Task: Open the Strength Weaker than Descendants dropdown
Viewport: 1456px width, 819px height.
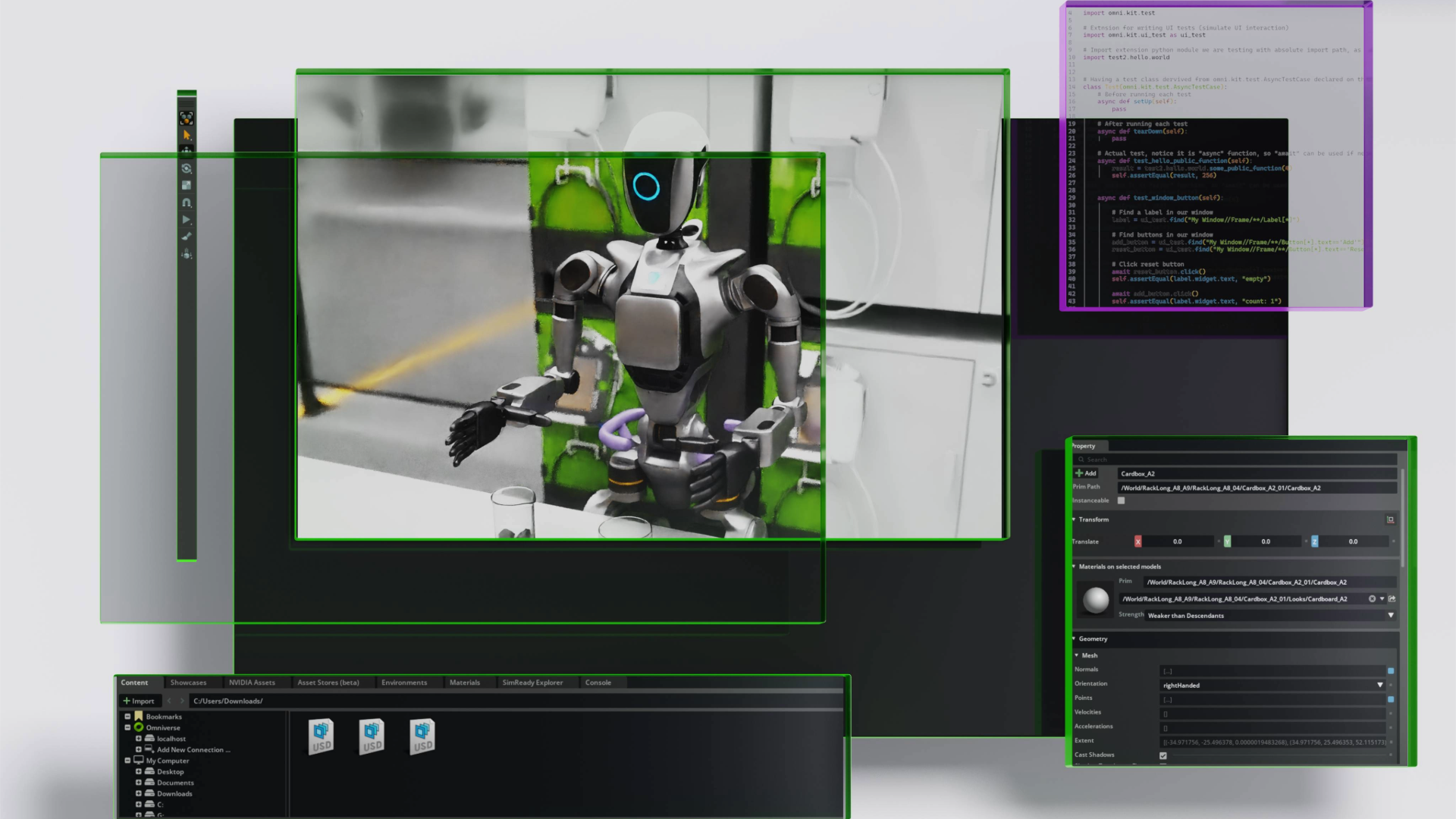Action: [x=1390, y=615]
